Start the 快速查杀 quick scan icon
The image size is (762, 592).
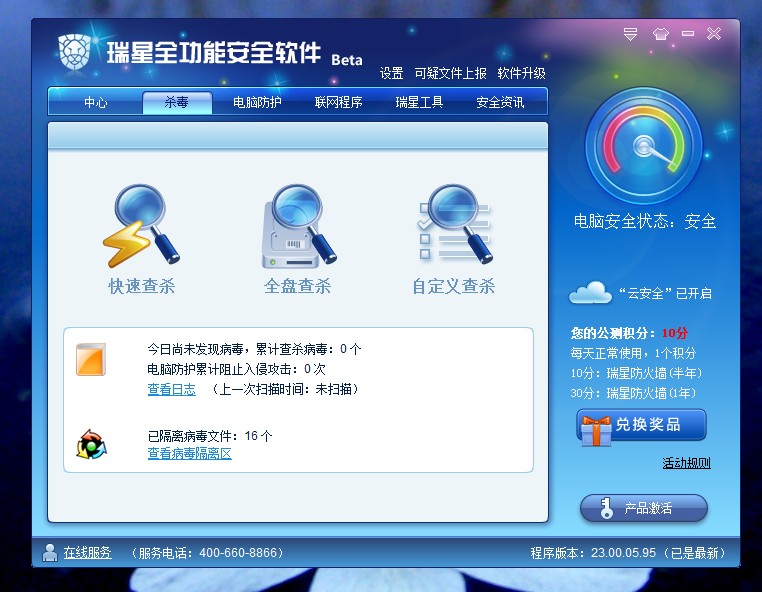141,226
